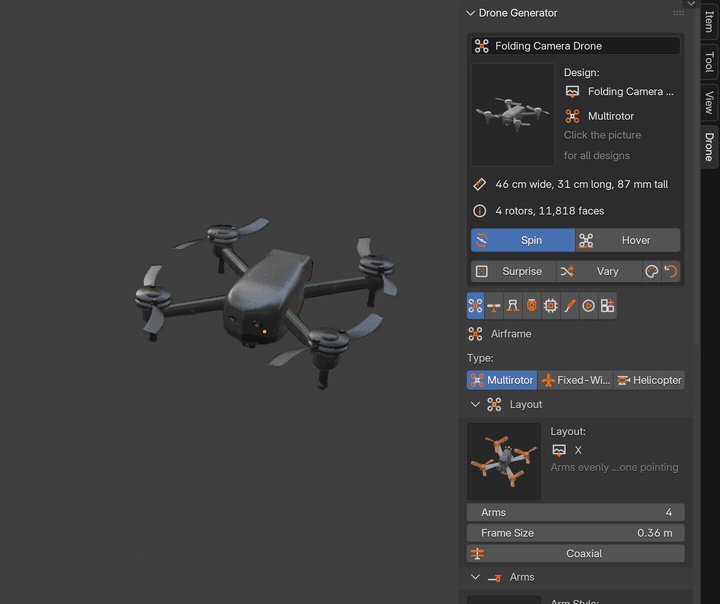The image size is (720, 604).
Task: Adjust the Frame Size slider
Action: click(575, 533)
